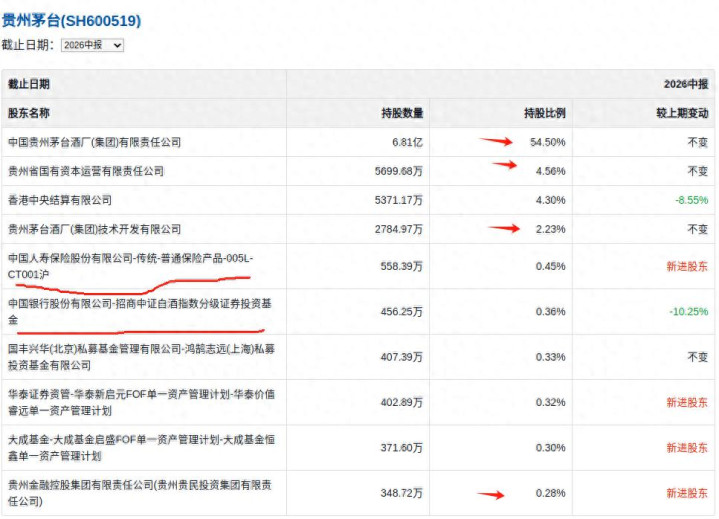Click shareholder 贵州省国有资本运营有限责任公司

(x=86, y=171)
